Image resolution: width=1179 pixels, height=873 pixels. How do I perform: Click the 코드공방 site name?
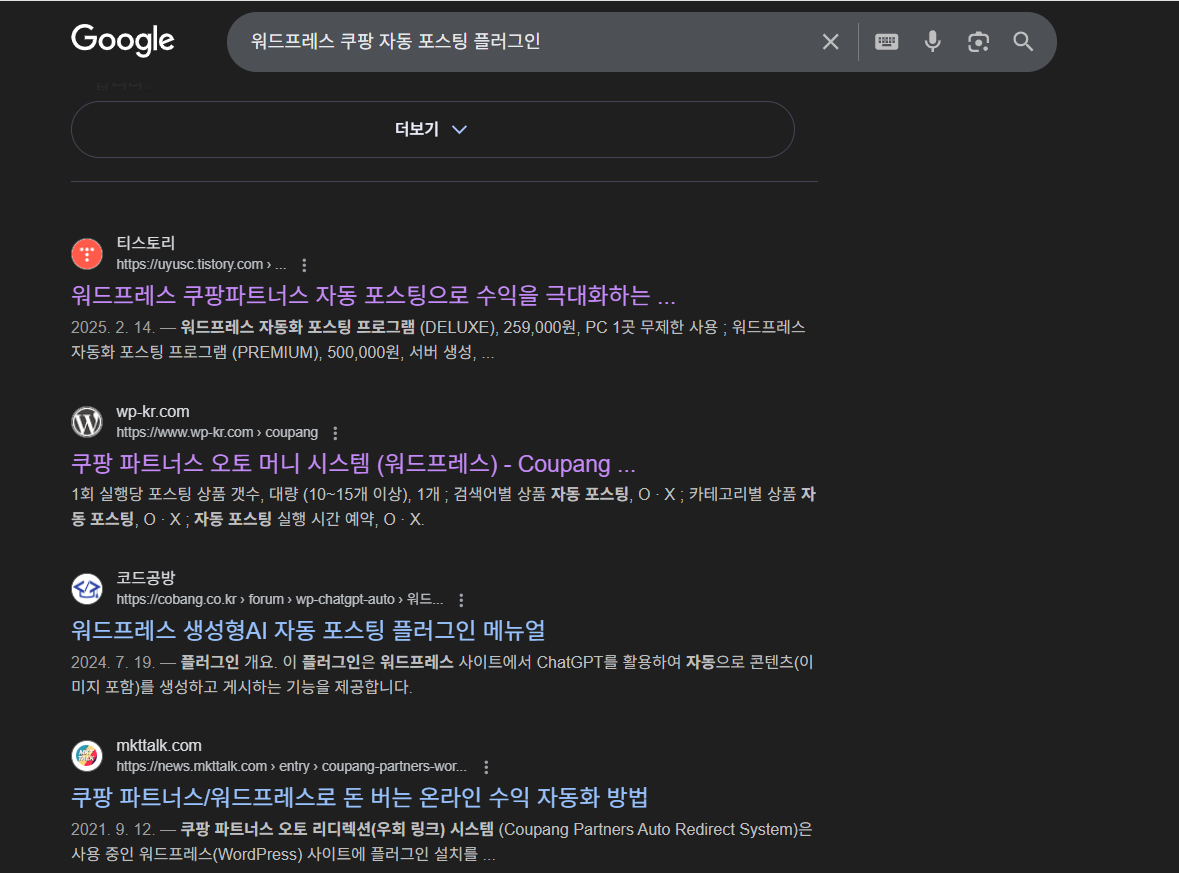pyautogui.click(x=145, y=577)
